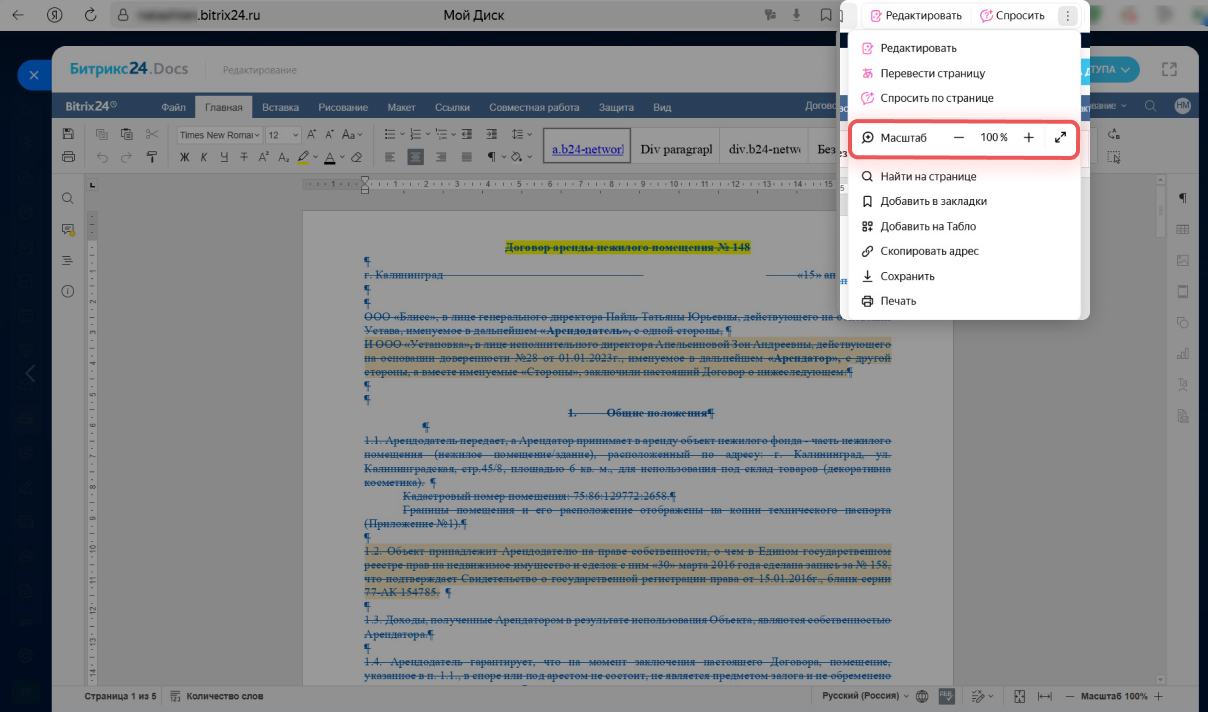Click the fullscreen arrows in Масштаб row

[1061, 137]
